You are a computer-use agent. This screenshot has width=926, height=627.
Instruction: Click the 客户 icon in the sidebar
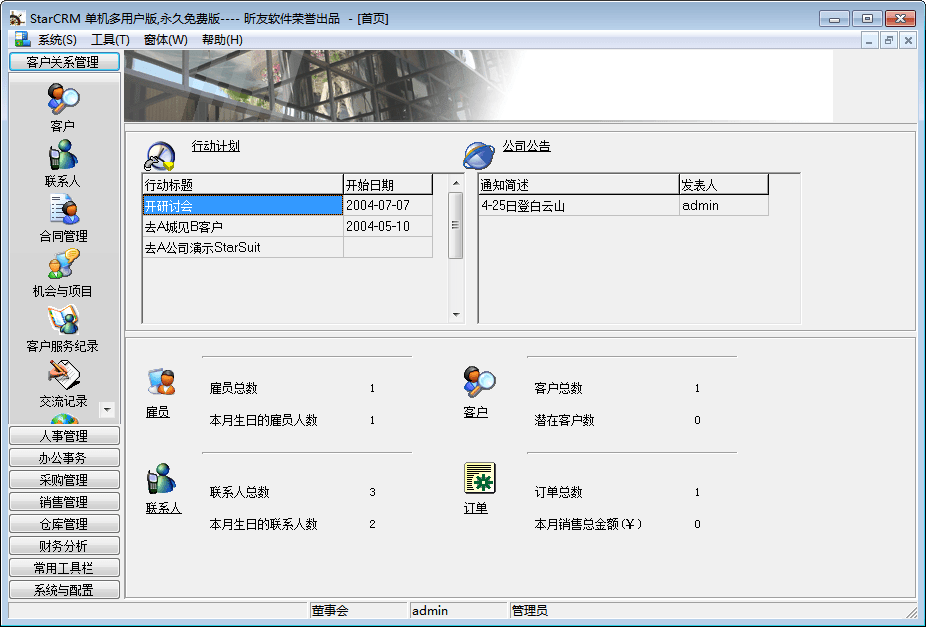tap(63, 100)
